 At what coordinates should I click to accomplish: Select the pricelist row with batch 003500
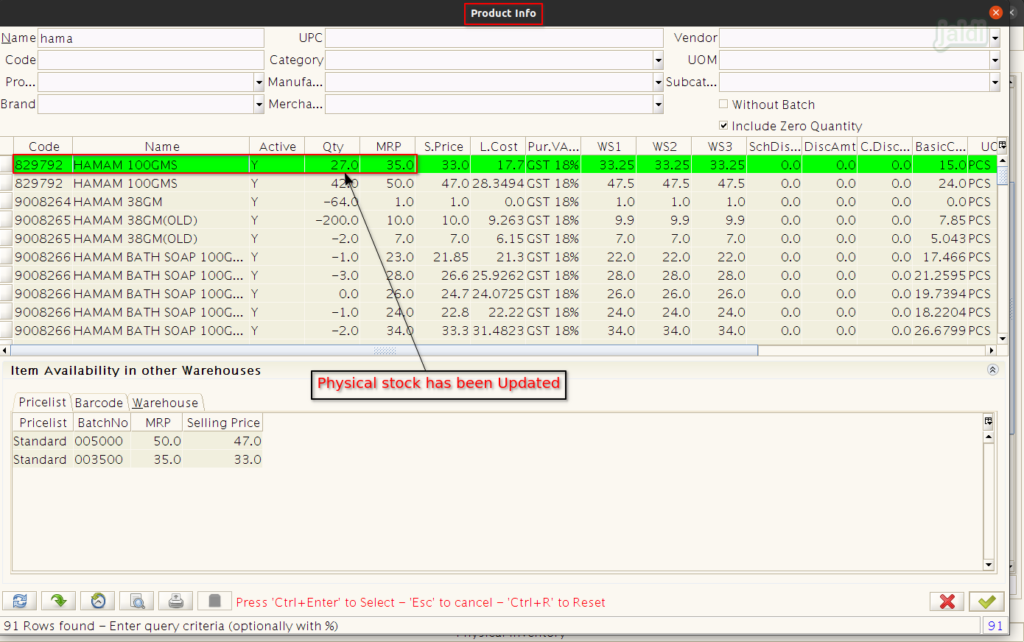pyautogui.click(x=137, y=459)
